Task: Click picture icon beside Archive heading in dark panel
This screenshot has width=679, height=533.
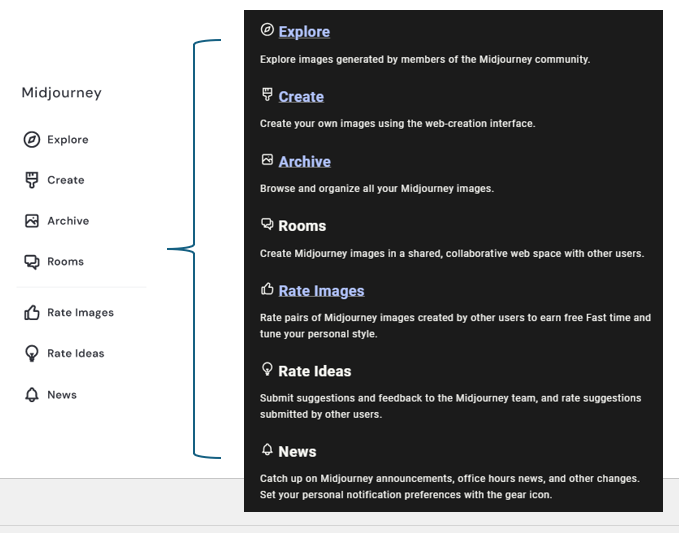Action: coord(267,159)
